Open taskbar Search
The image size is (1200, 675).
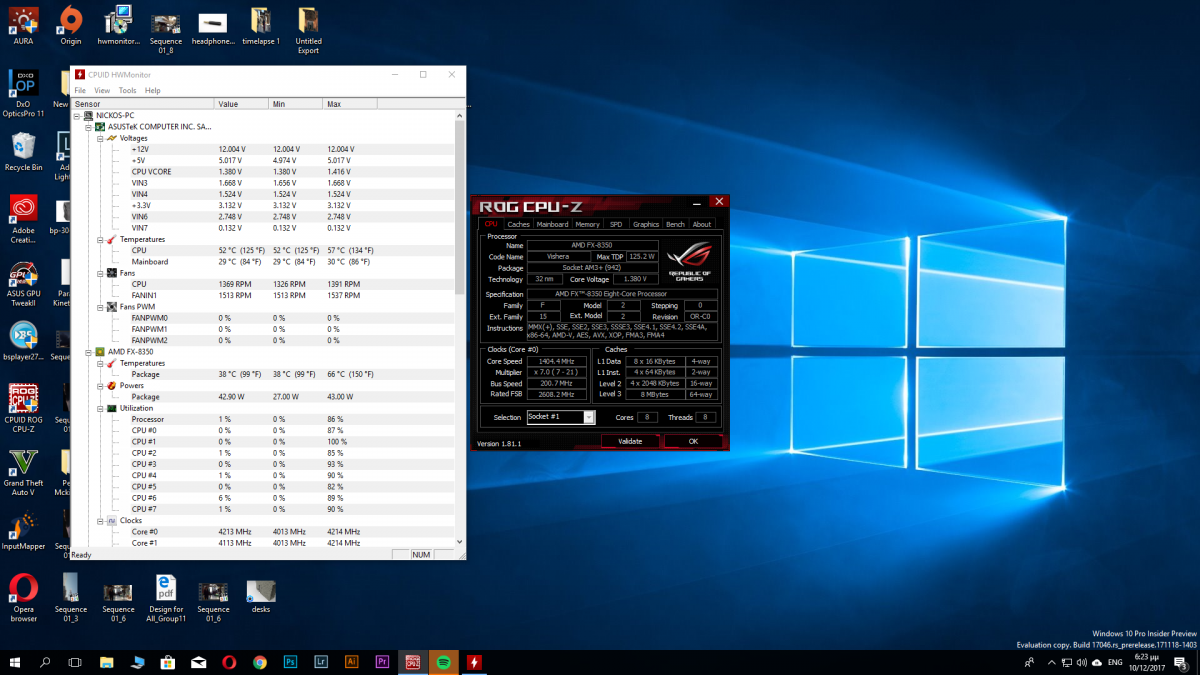(x=45, y=662)
